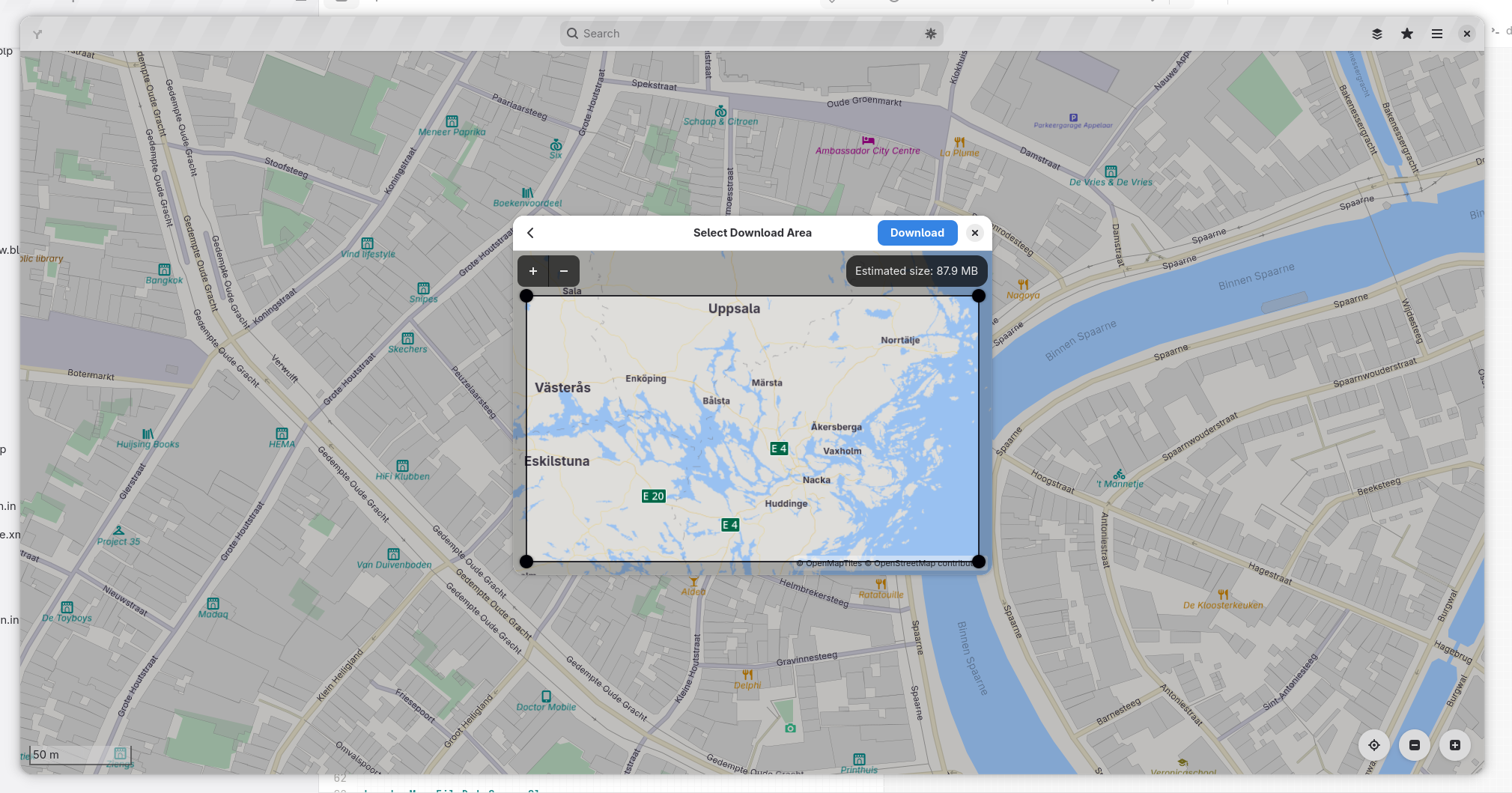Zoom out the main map
The height and width of the screenshot is (793, 1512).
click(x=1415, y=745)
